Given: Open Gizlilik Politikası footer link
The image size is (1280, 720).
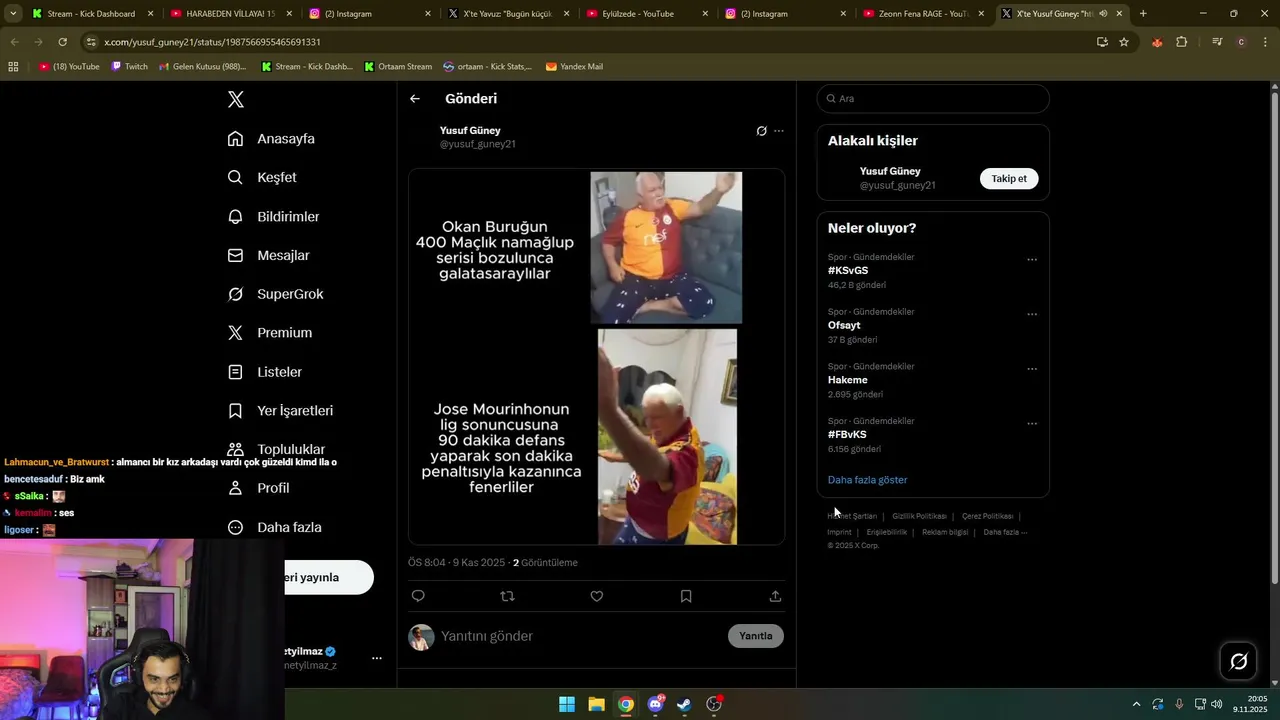Looking at the screenshot, I should [919, 516].
